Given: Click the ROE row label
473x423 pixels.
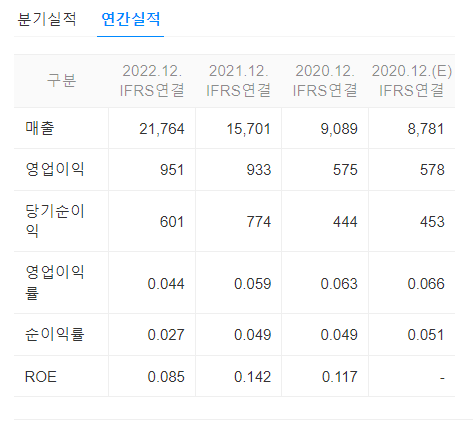Looking at the screenshot, I should [41, 377].
